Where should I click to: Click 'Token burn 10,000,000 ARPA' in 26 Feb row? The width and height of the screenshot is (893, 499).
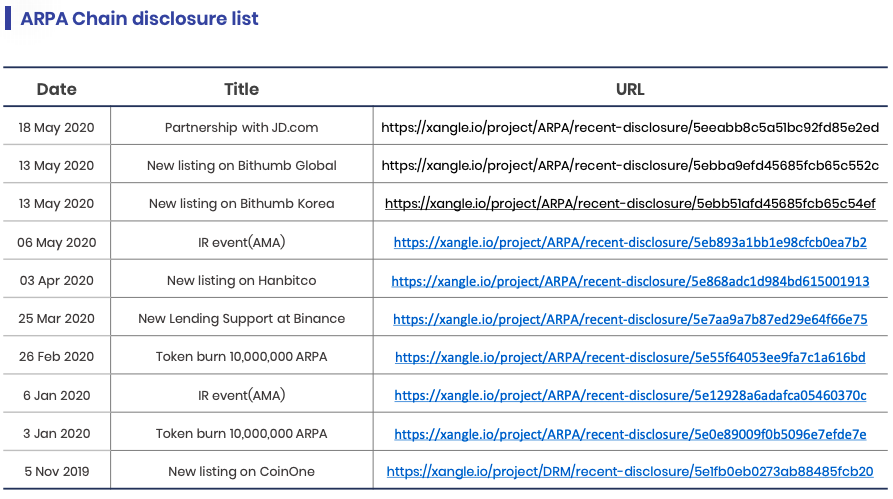click(241, 357)
